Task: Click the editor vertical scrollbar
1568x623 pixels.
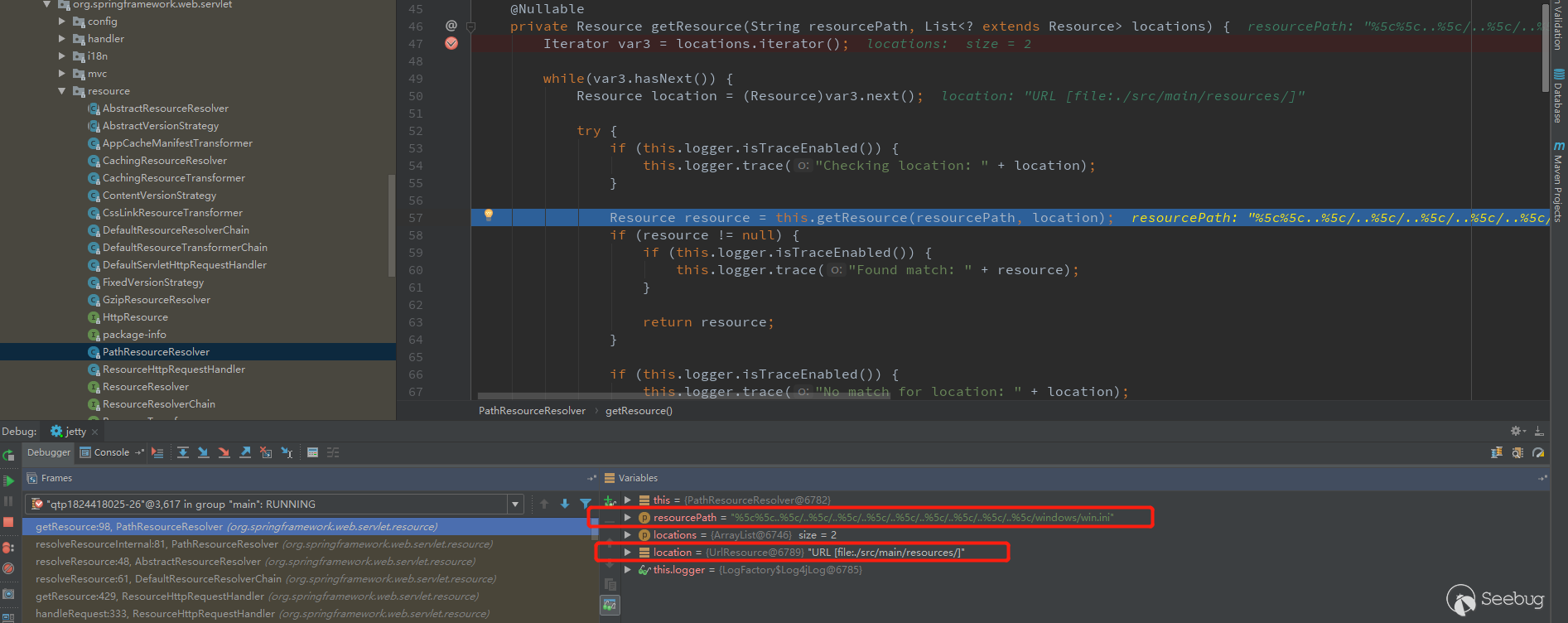Action: pos(1546,48)
